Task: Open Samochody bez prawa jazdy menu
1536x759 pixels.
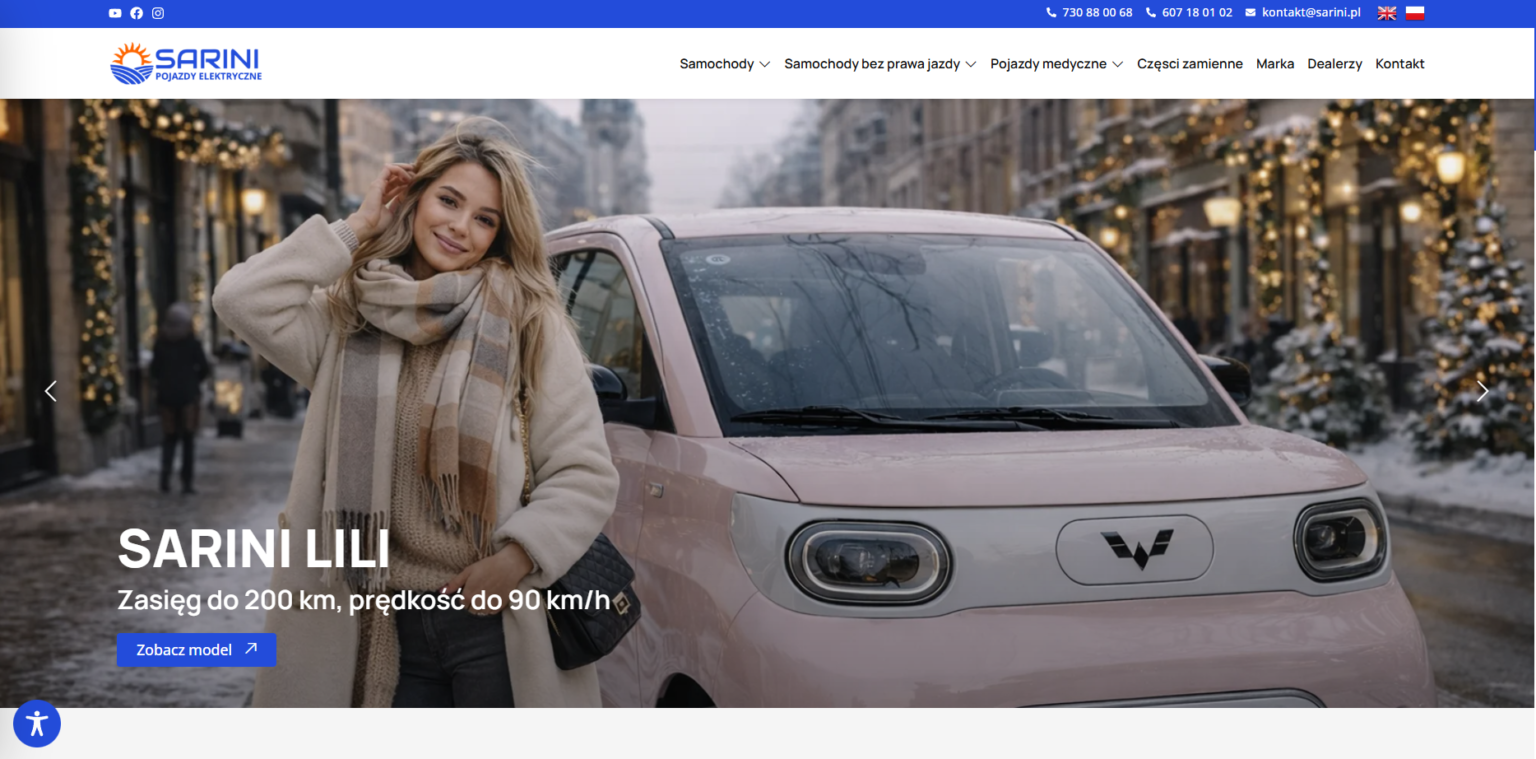Action: [872, 64]
